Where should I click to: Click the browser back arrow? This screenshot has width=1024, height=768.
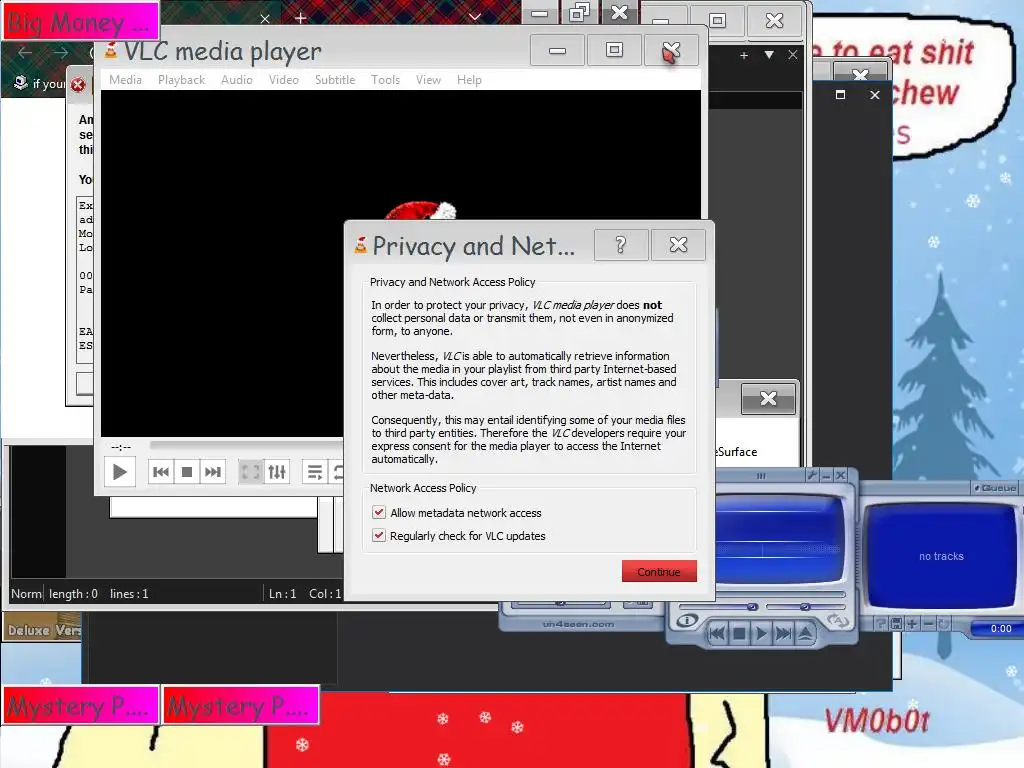coord(25,52)
